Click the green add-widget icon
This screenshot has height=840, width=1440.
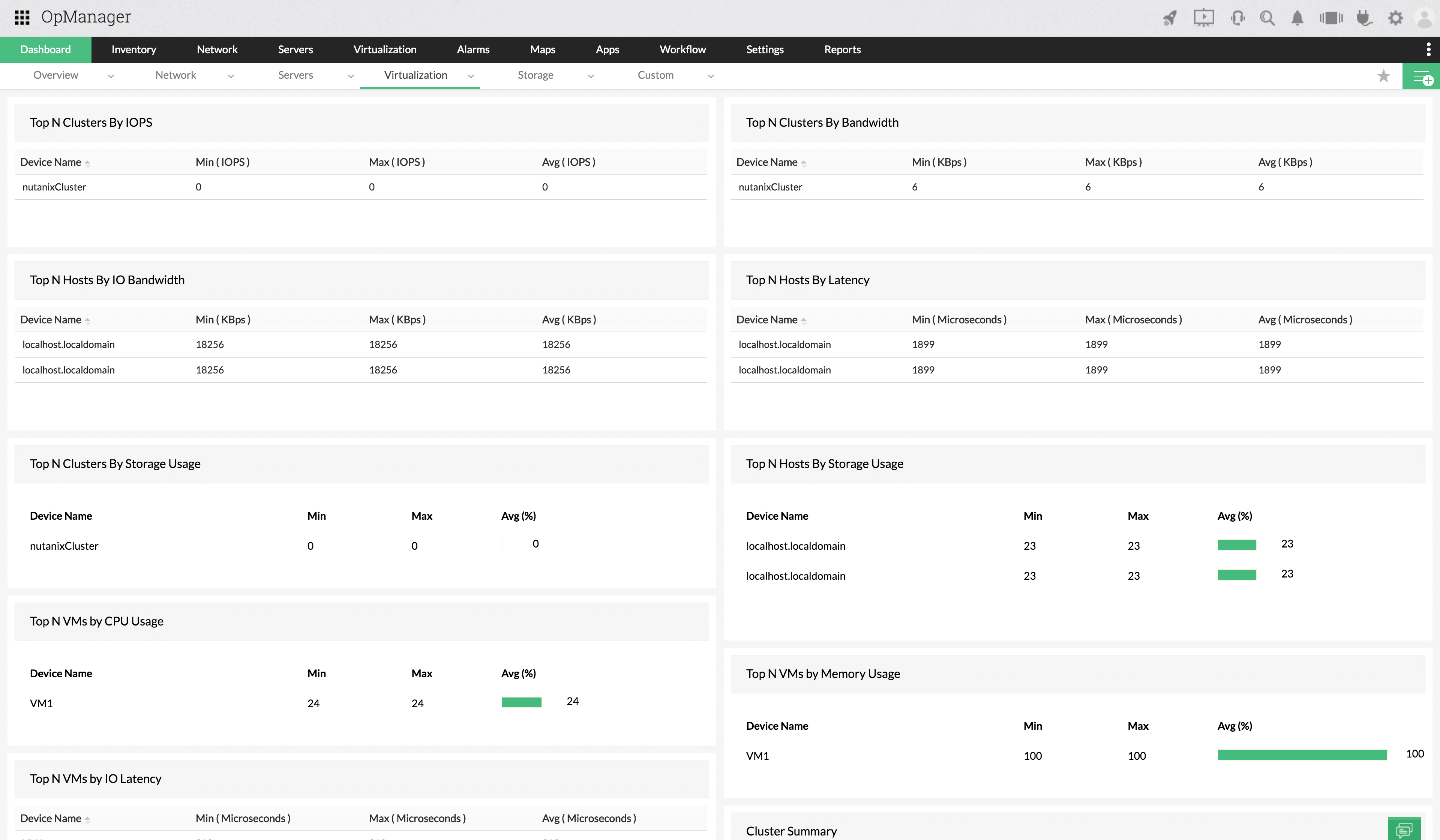(1421, 76)
